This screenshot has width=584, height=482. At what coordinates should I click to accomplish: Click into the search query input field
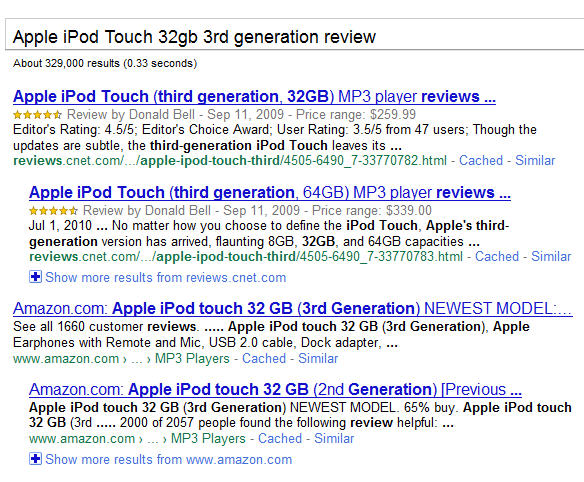point(294,37)
